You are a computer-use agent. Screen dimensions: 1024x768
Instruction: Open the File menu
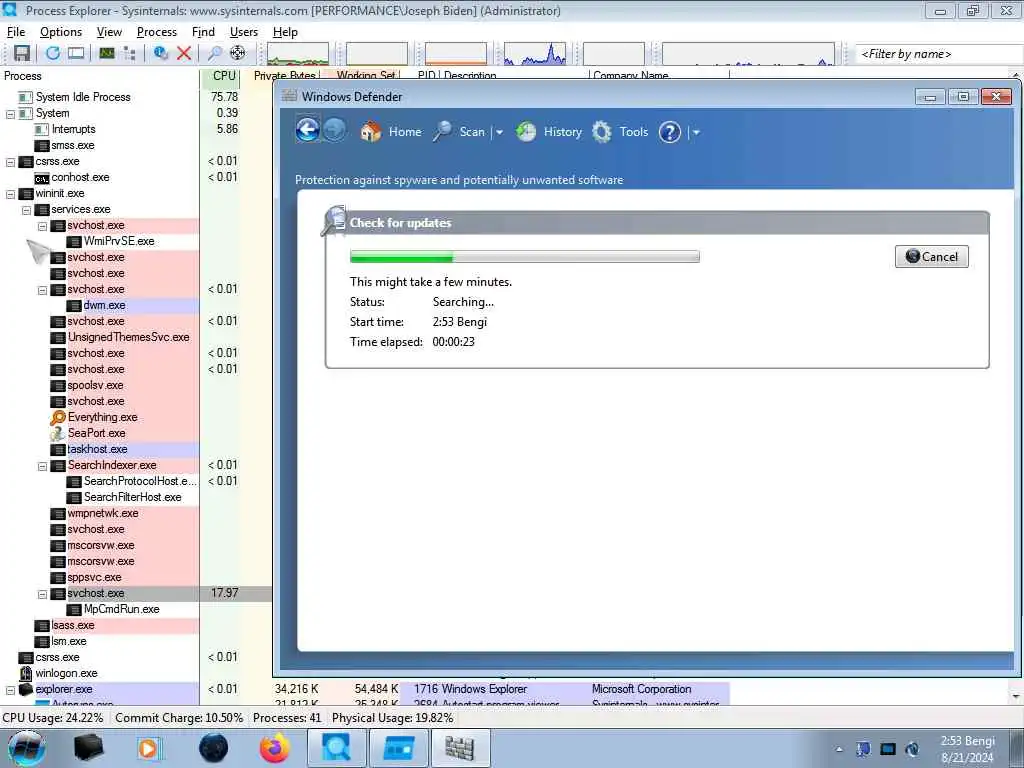[x=16, y=32]
